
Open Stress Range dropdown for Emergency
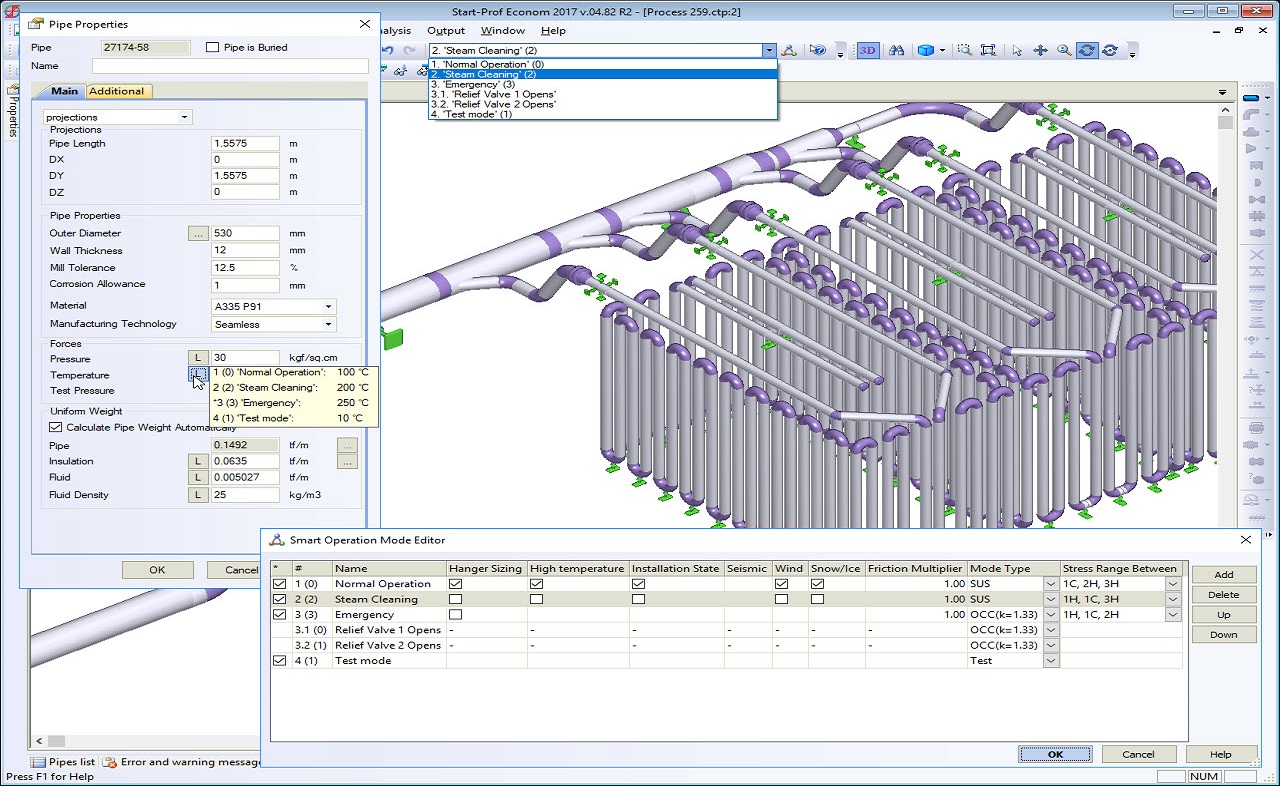point(1173,615)
